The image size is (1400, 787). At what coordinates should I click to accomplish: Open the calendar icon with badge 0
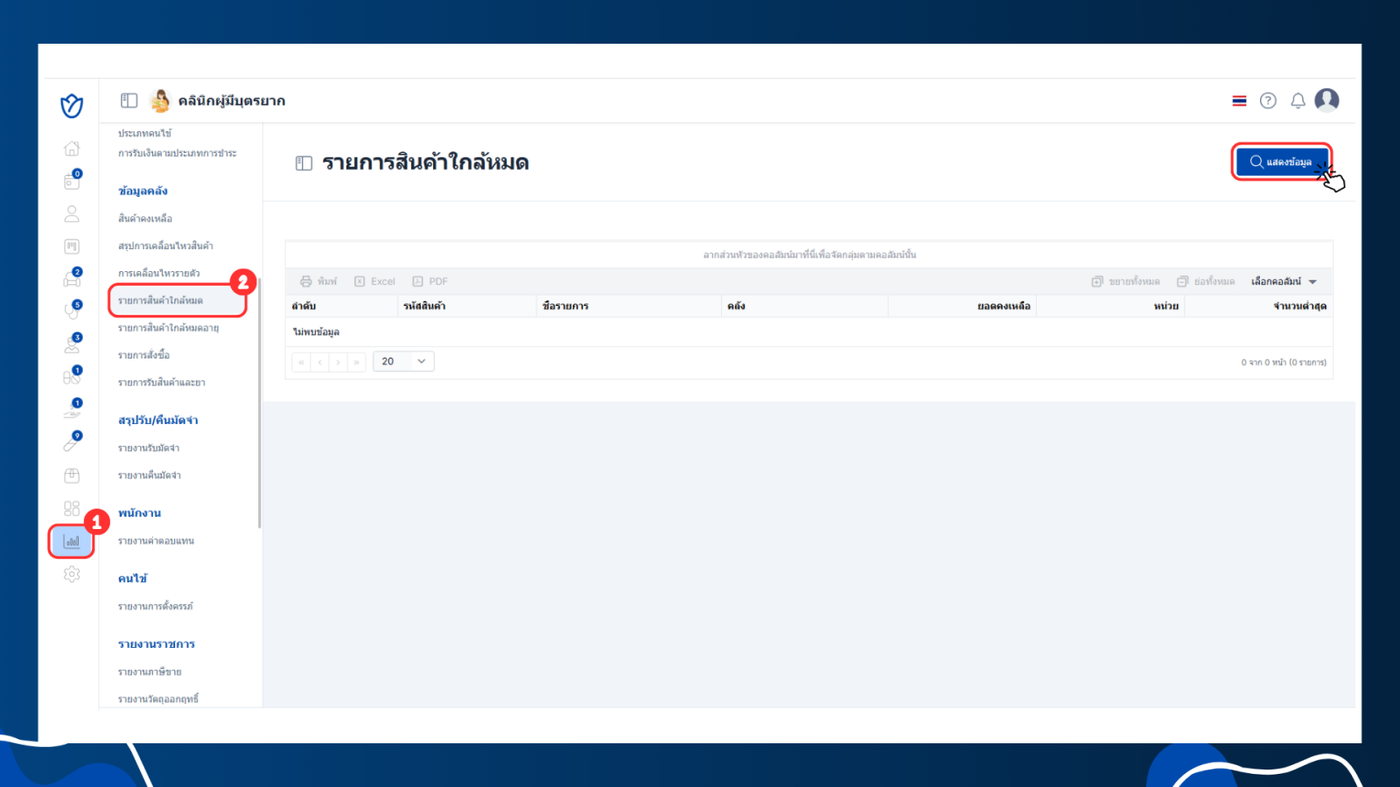click(x=72, y=181)
